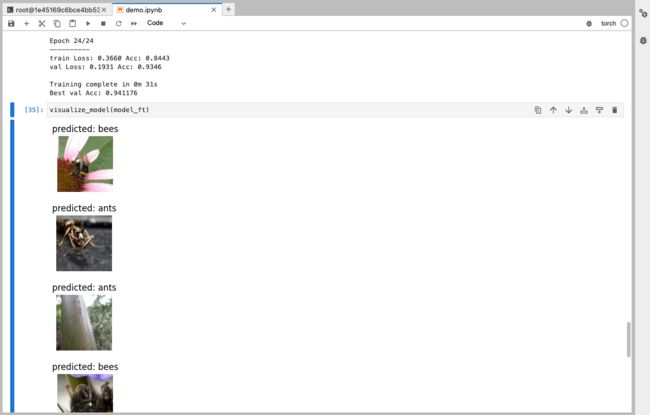Open a new launcher tab with plus

[x=228, y=9]
